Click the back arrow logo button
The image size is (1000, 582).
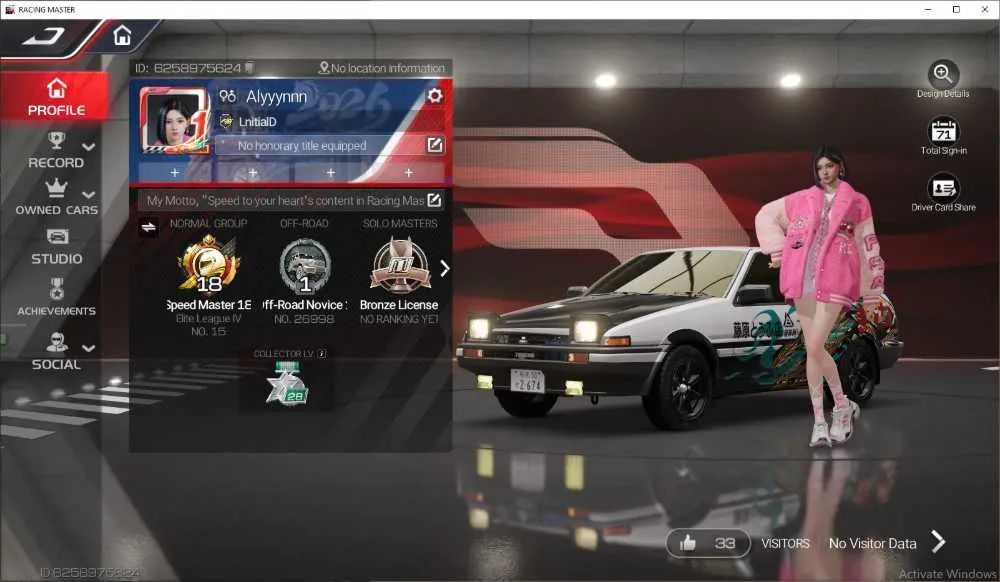click(43, 36)
